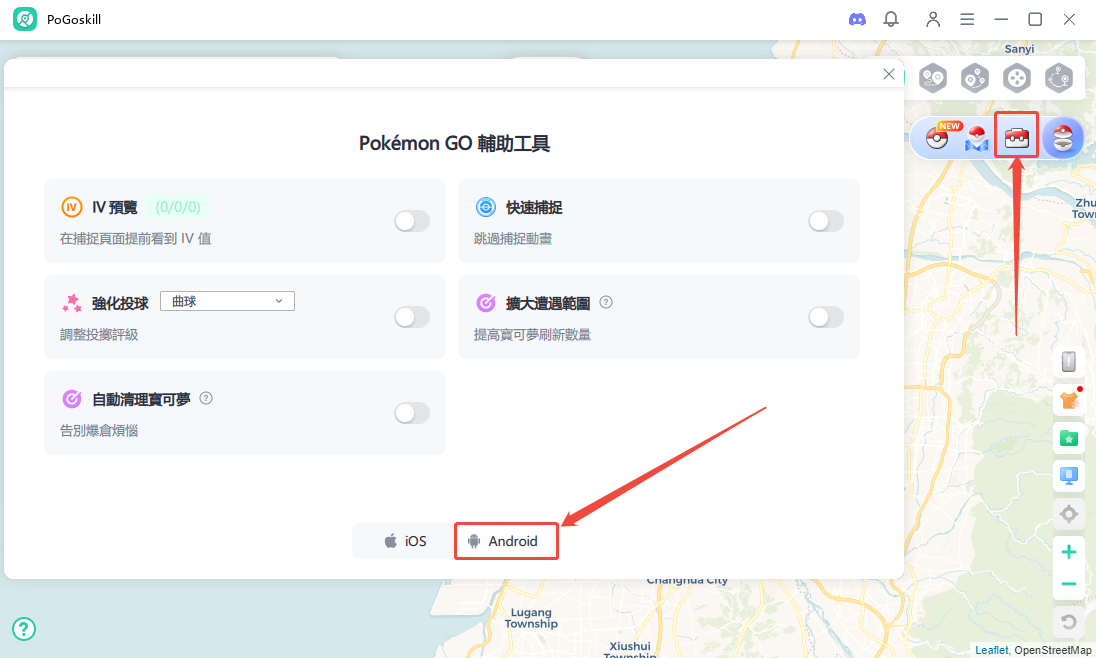Click the PoGoskill app logo
This screenshot has width=1096, height=658.
click(25, 19)
